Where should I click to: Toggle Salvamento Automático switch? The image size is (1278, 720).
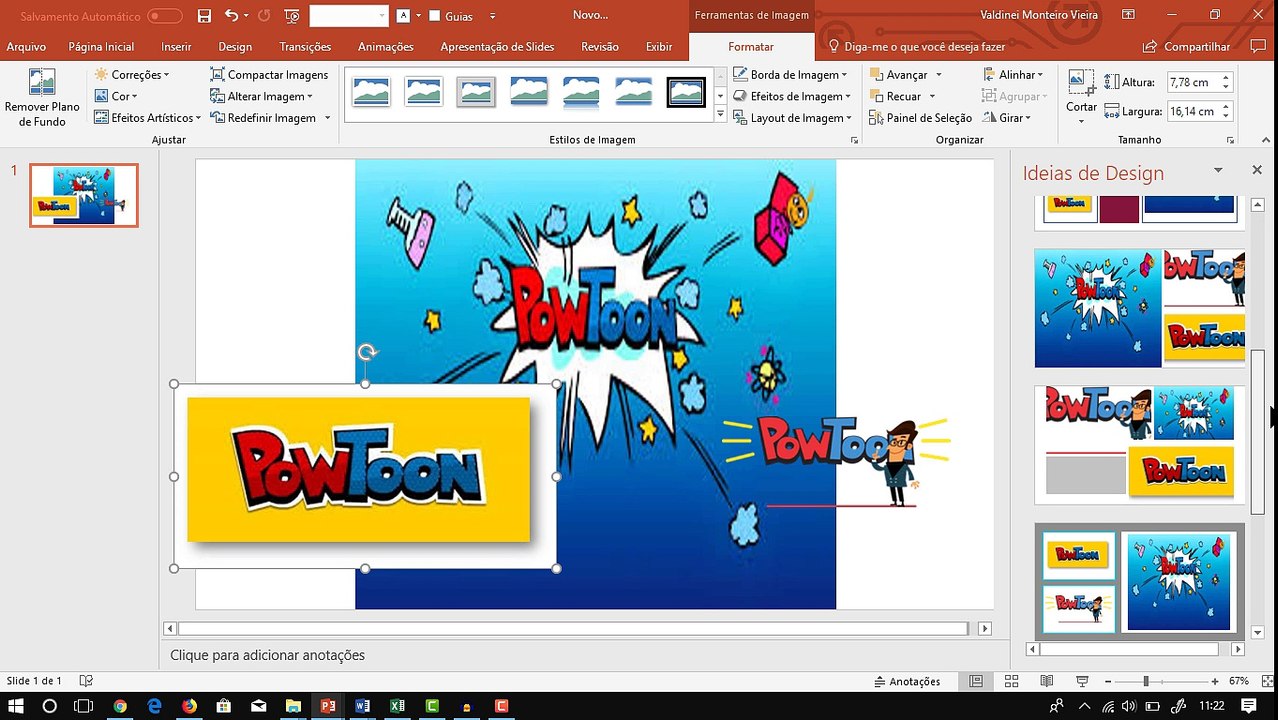click(164, 16)
